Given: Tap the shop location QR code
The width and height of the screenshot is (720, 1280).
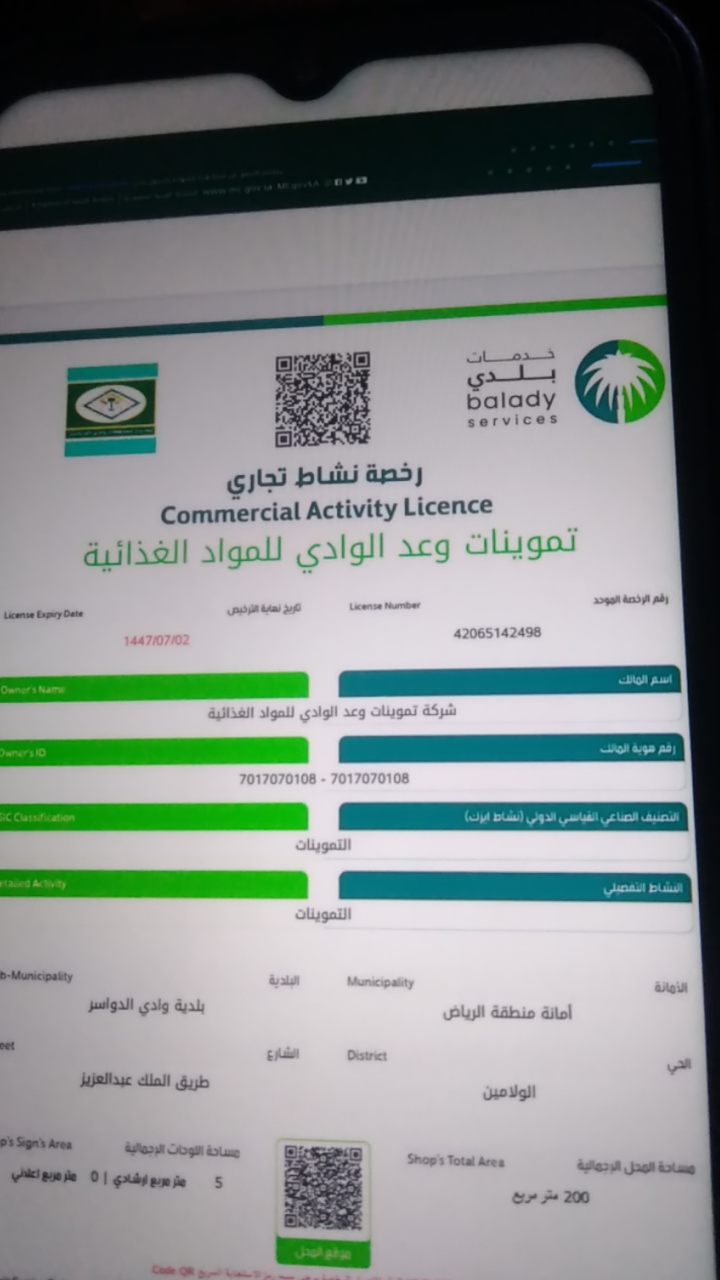Looking at the screenshot, I should 322,1188.
